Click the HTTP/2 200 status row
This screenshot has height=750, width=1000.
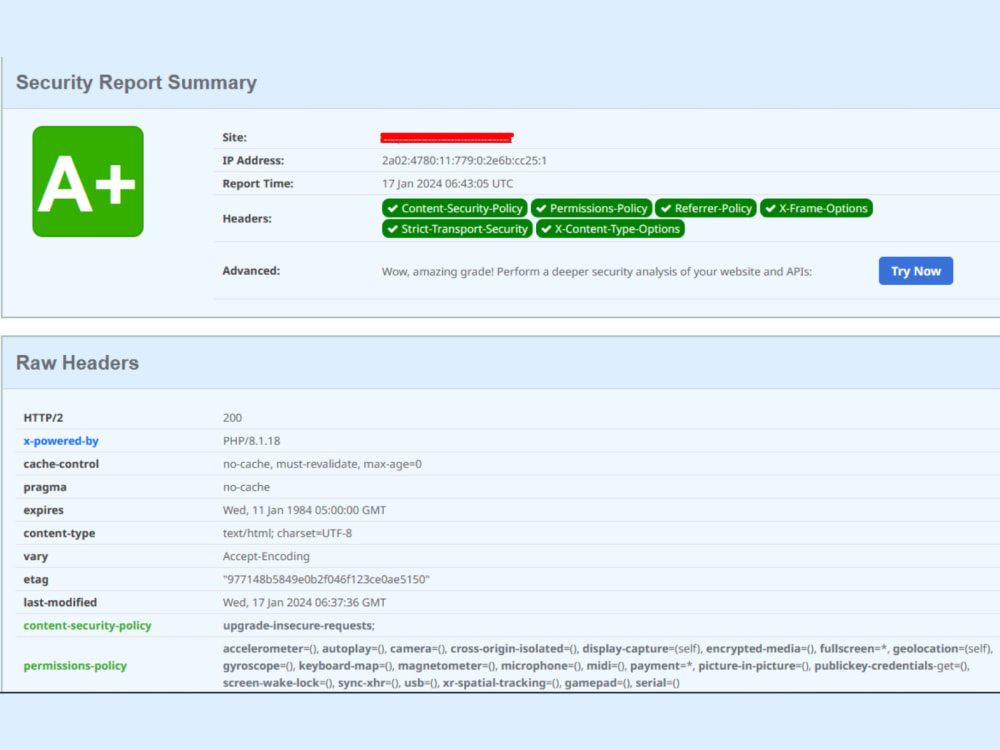pyautogui.click(x=231, y=417)
